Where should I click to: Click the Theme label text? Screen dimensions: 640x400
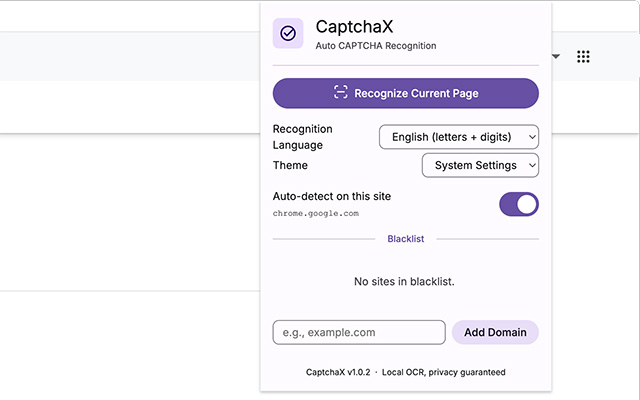tap(290, 165)
